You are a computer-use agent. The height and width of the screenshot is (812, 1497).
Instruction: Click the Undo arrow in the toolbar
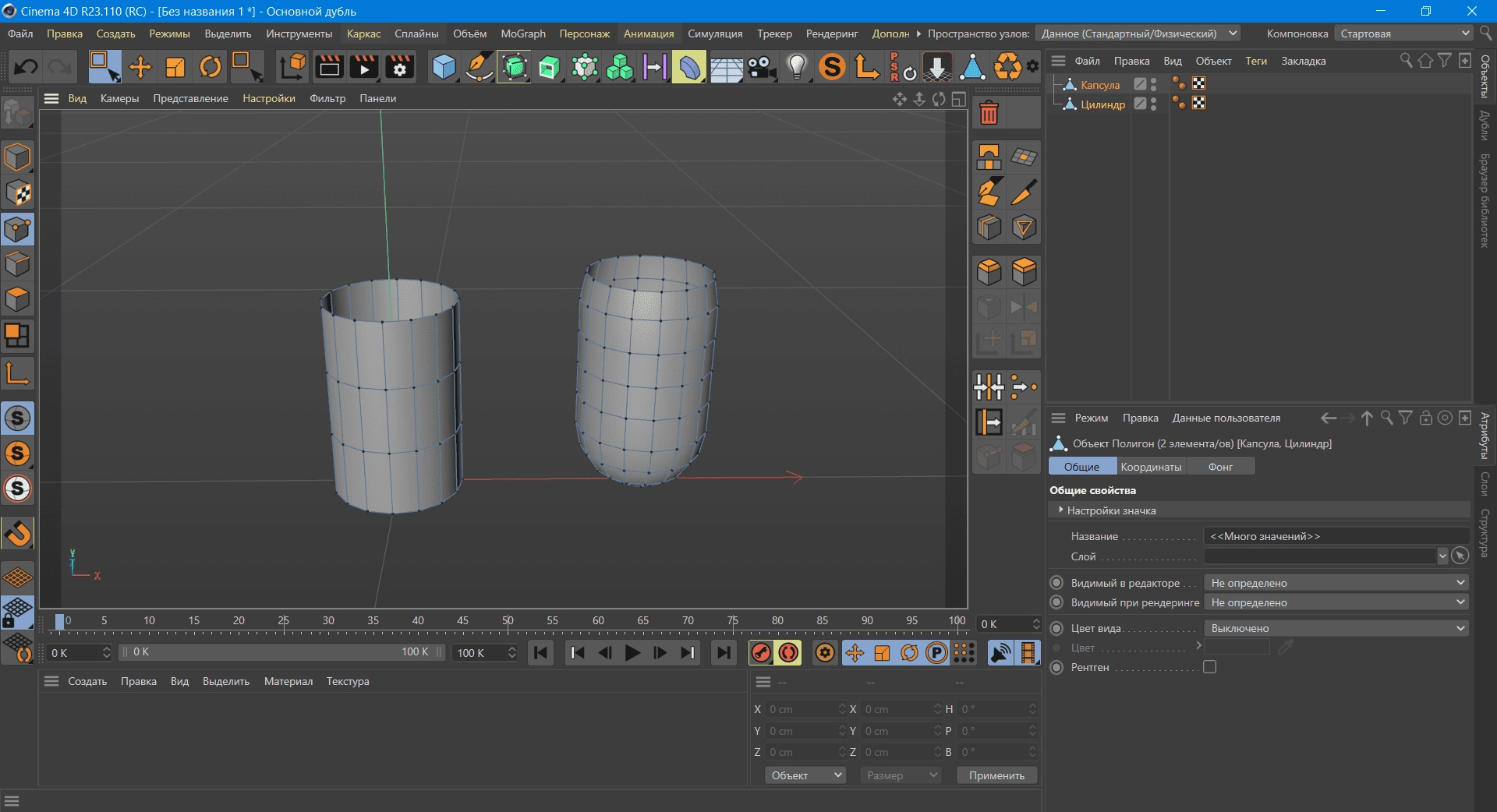[26, 67]
